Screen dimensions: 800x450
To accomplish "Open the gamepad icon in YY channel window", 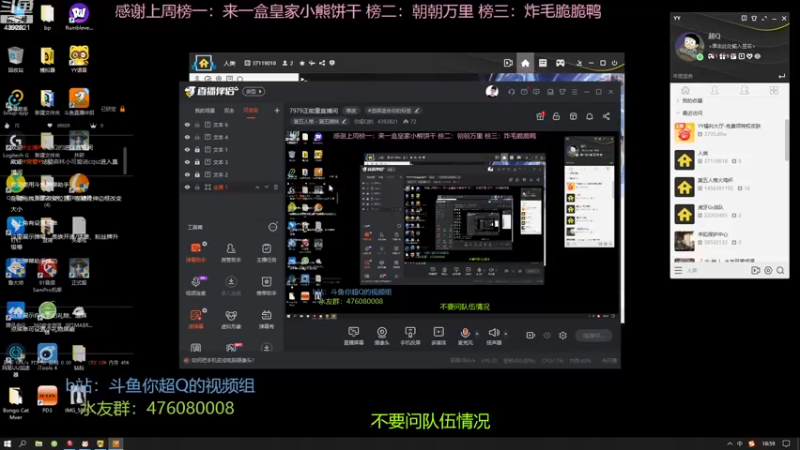I will click(560, 63).
